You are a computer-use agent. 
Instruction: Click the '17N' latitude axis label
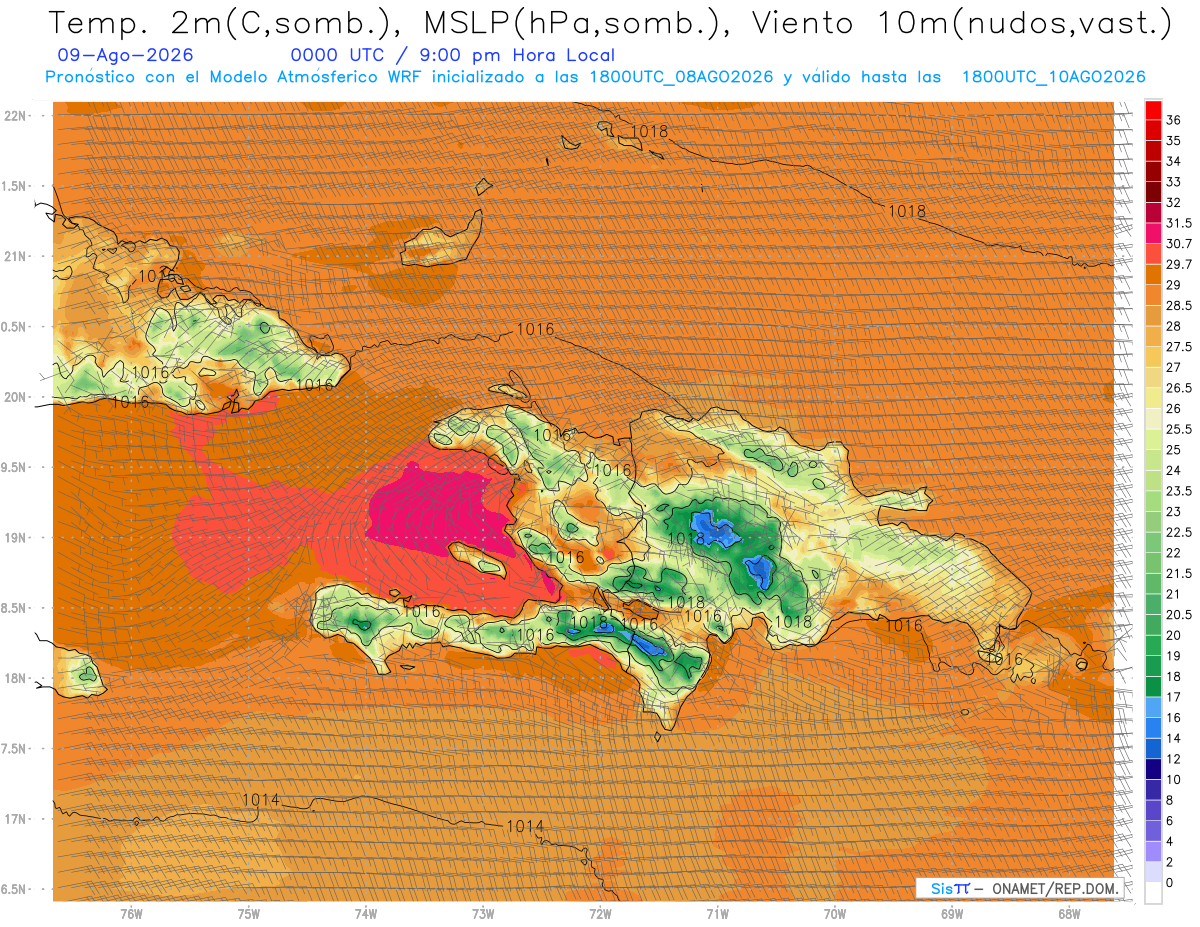(x=17, y=819)
